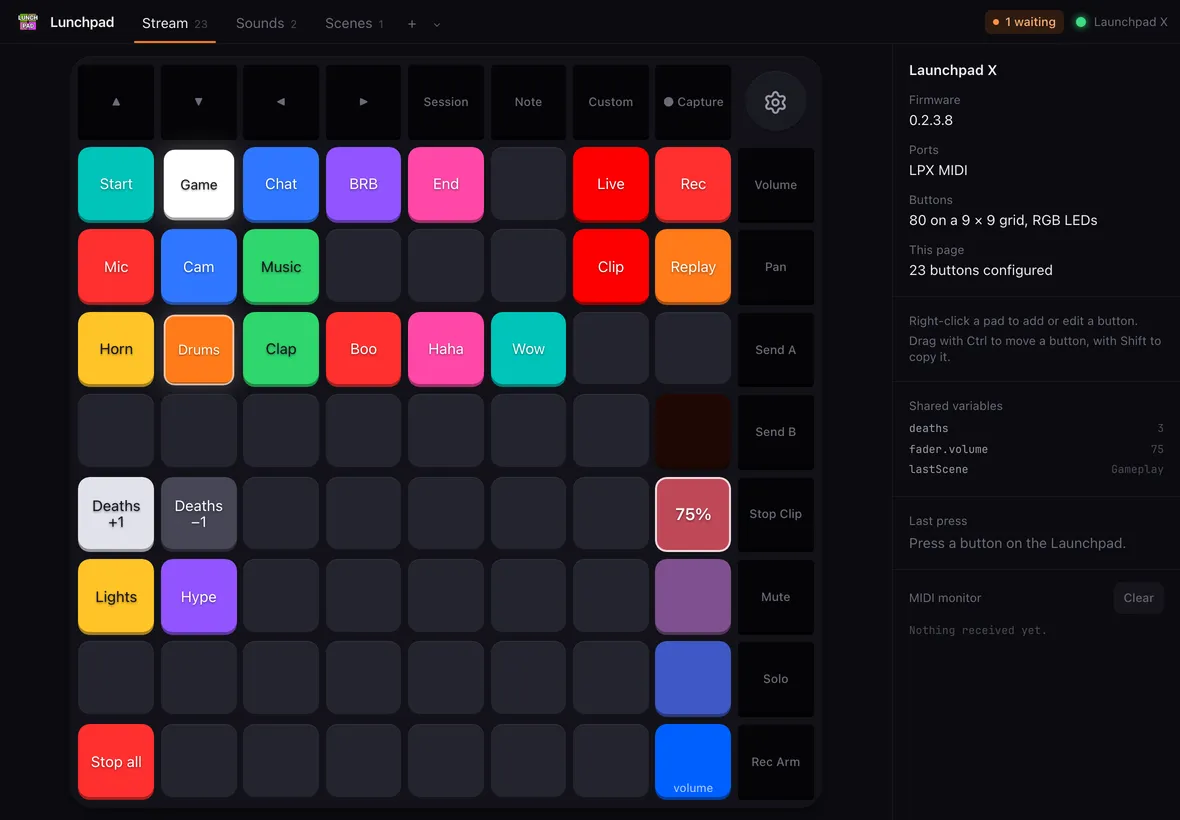Click the fader.volume shared variable row
1180x820 pixels.
pos(1036,449)
